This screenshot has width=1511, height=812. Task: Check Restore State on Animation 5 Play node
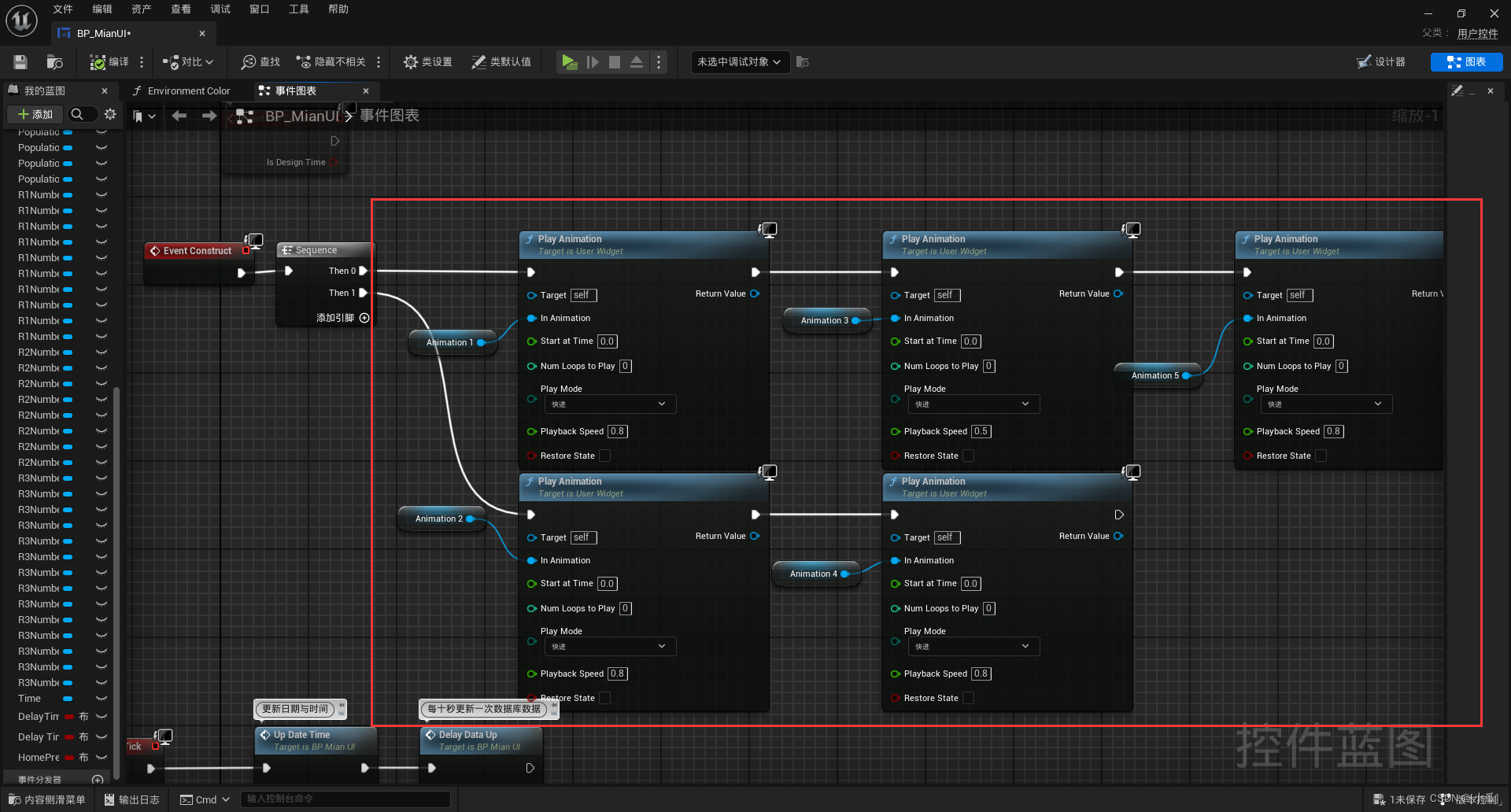(x=1321, y=456)
